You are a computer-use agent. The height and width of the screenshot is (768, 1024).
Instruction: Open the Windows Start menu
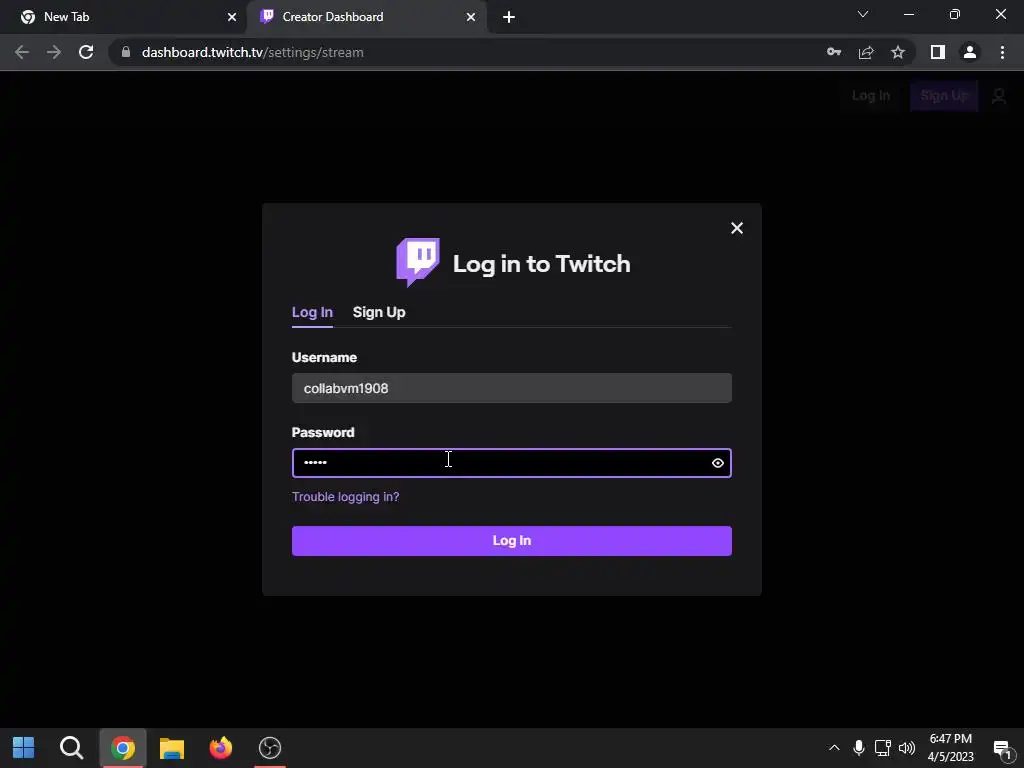[x=24, y=748]
